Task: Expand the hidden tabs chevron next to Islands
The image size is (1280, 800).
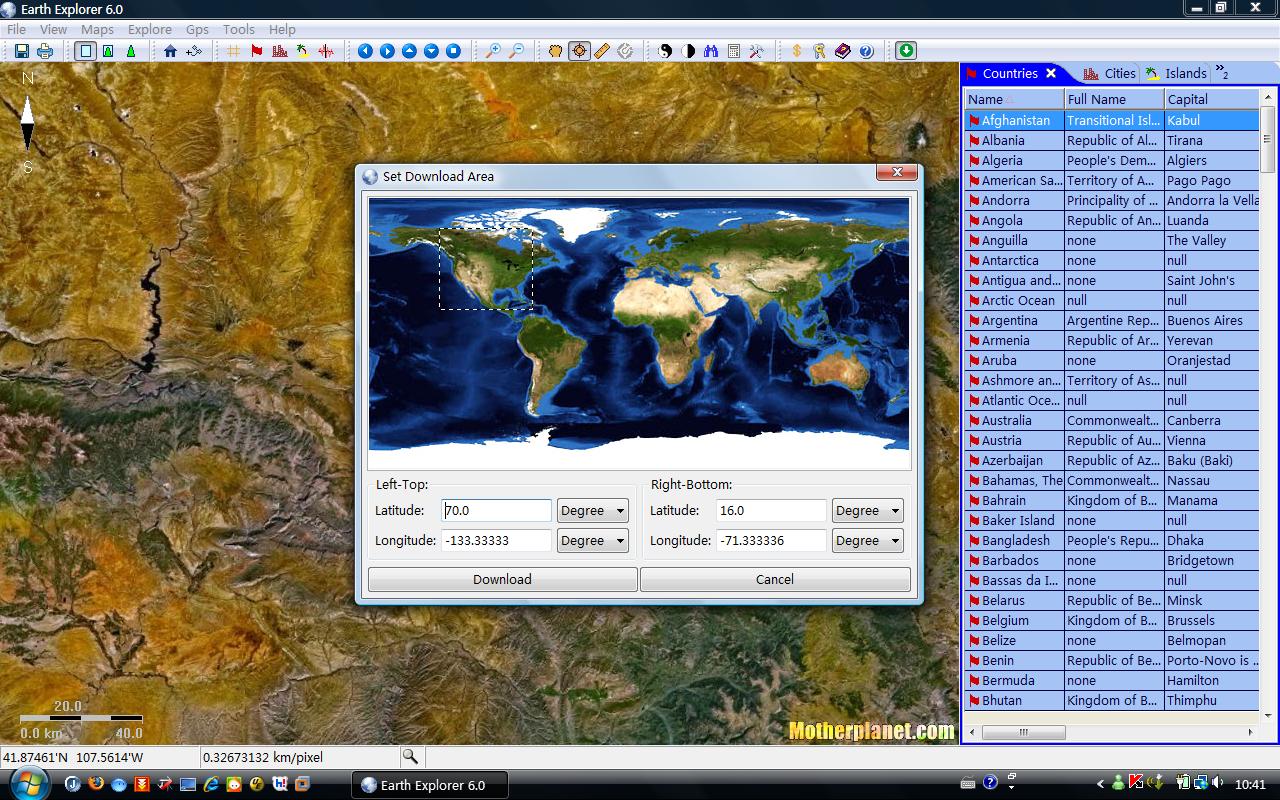Action: pyautogui.click(x=1221, y=72)
